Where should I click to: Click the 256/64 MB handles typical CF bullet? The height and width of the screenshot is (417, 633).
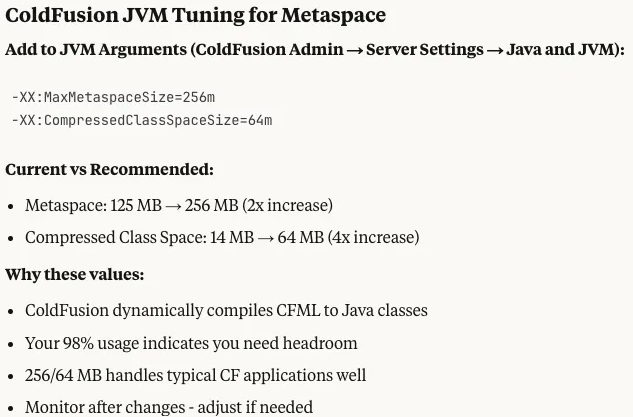[195, 375]
